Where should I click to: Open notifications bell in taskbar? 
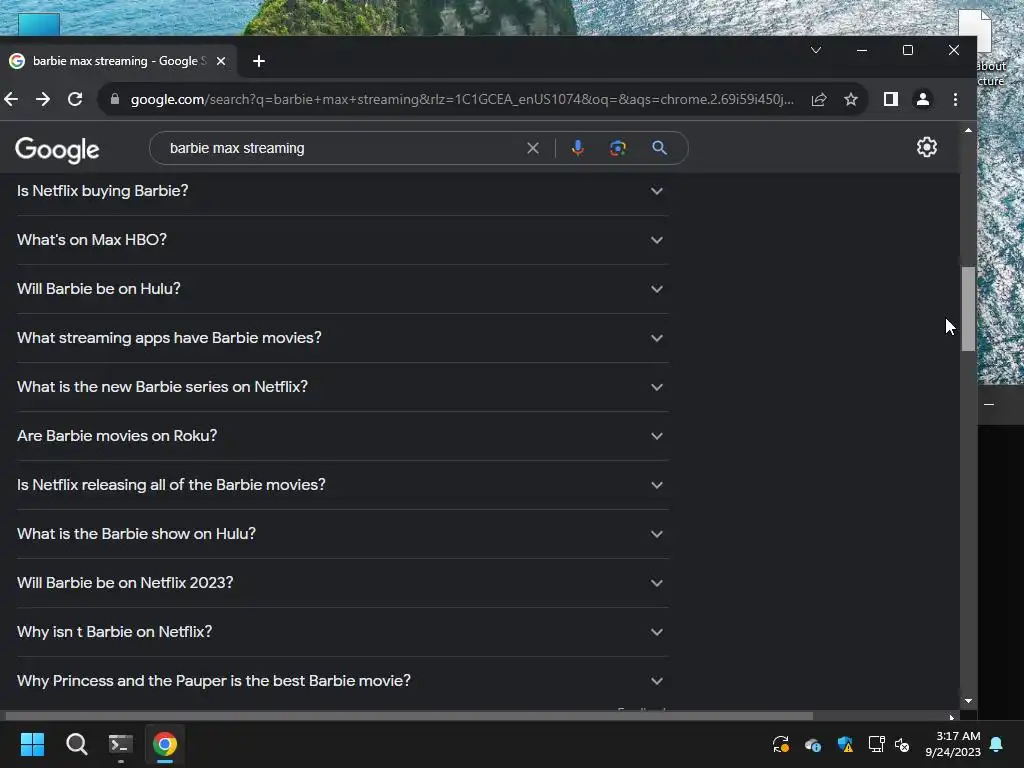(997, 744)
